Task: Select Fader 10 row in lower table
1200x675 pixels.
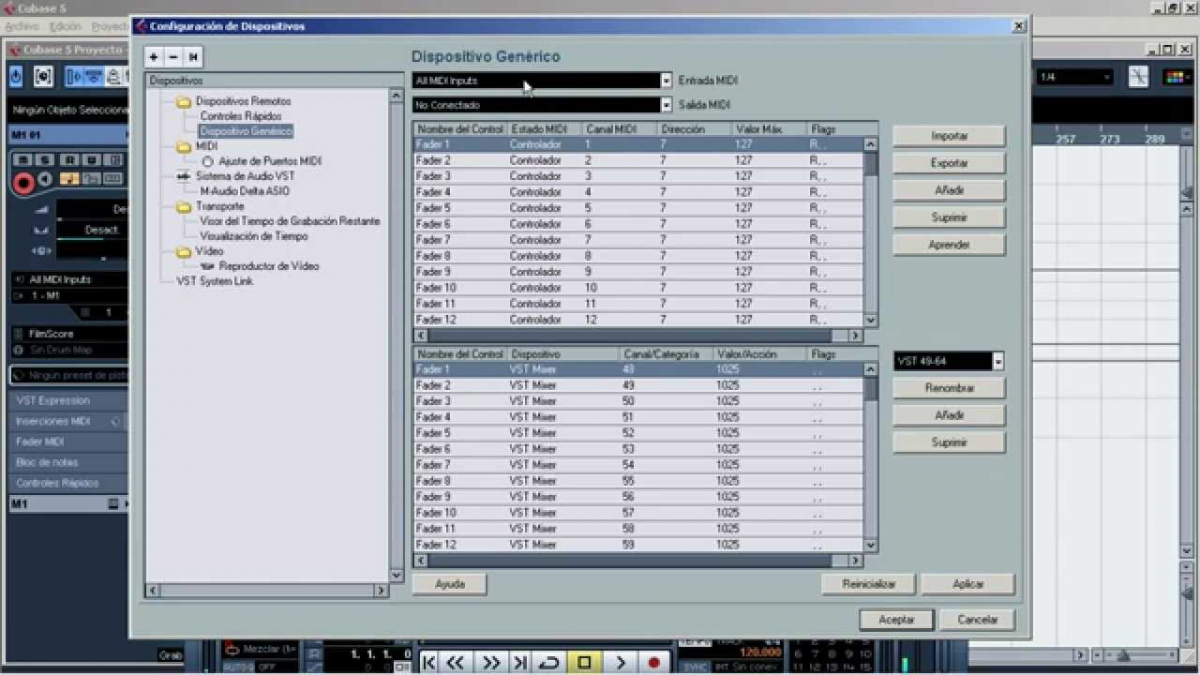Action: [x=638, y=513]
